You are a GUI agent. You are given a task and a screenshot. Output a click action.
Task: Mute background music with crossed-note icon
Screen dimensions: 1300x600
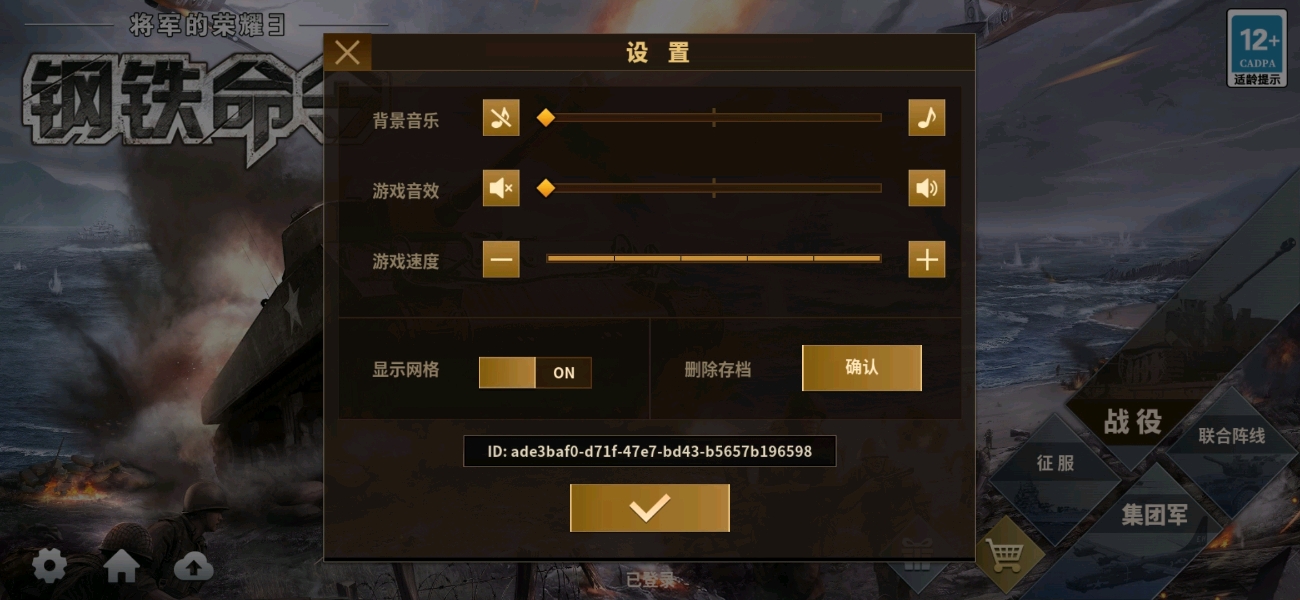tap(501, 118)
